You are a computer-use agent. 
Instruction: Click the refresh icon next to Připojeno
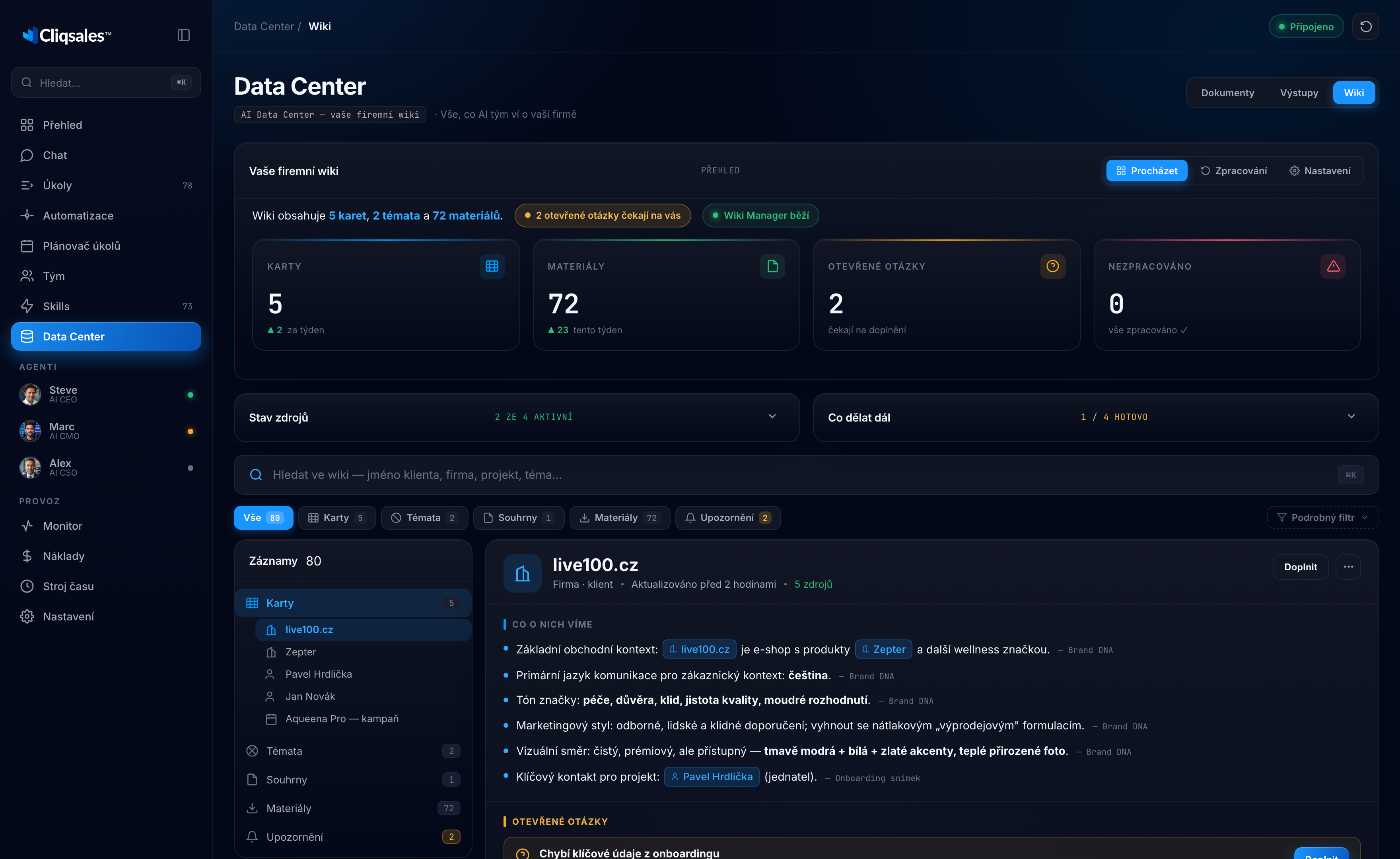(x=1365, y=27)
